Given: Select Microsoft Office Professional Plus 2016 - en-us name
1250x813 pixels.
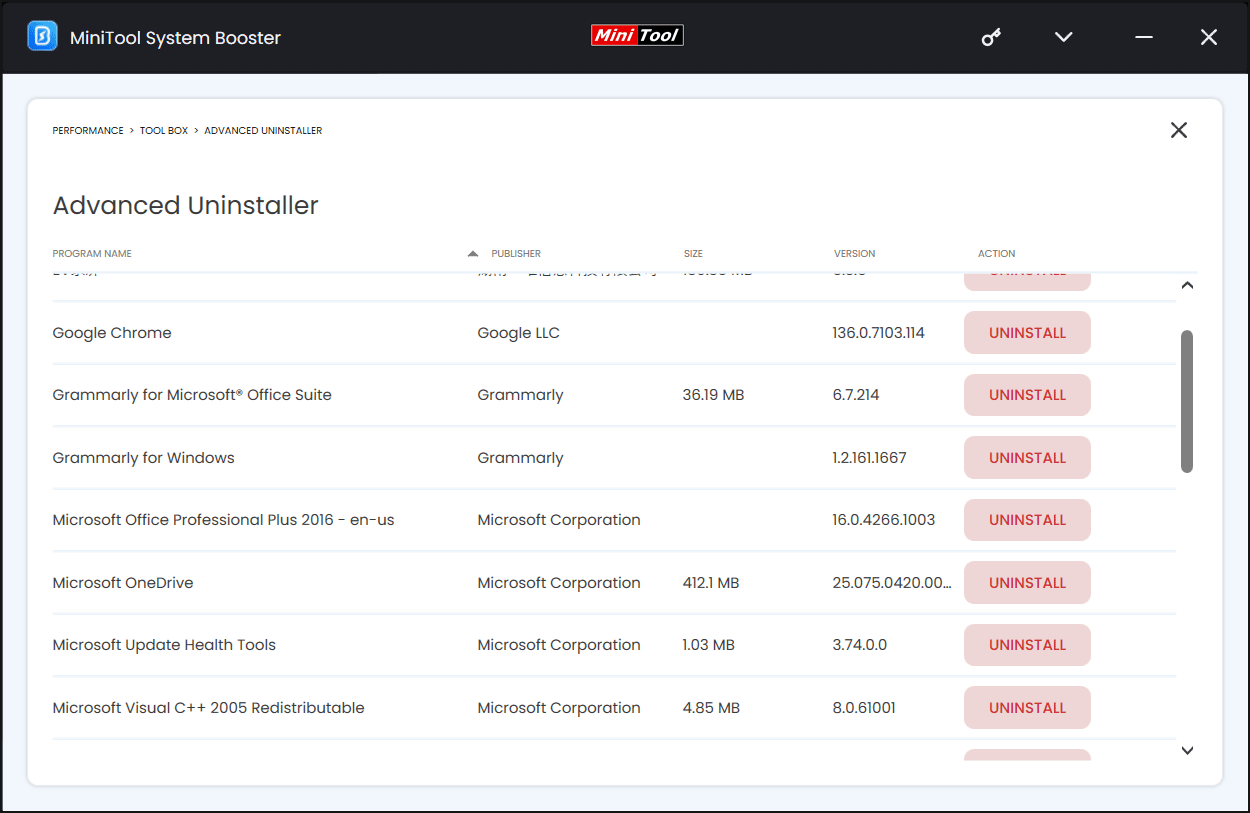Looking at the screenshot, I should tap(223, 520).
